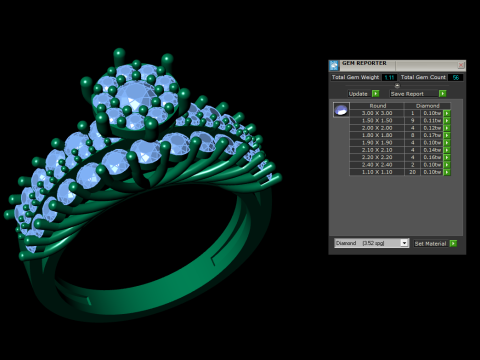The image size is (480, 360).
Task: Click the green arrow for 3.00 X 3.00 row
Action: (447, 113)
